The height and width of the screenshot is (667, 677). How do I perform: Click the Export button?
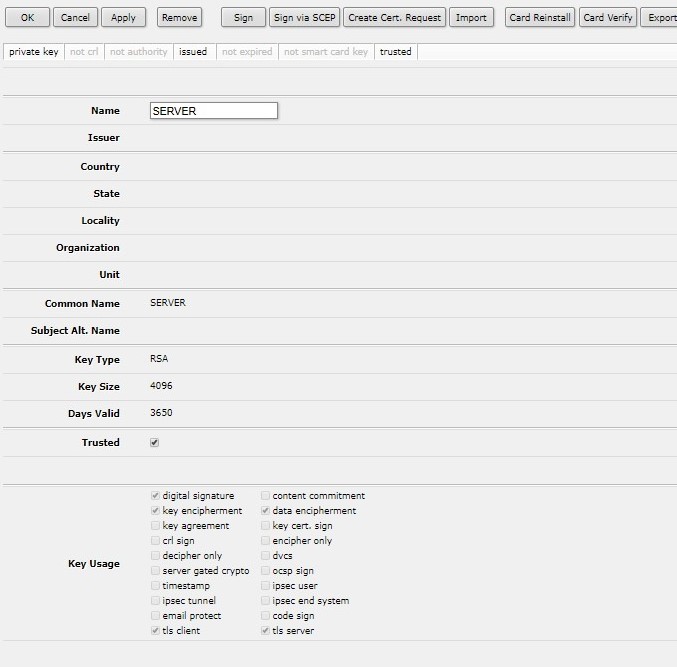tap(659, 18)
